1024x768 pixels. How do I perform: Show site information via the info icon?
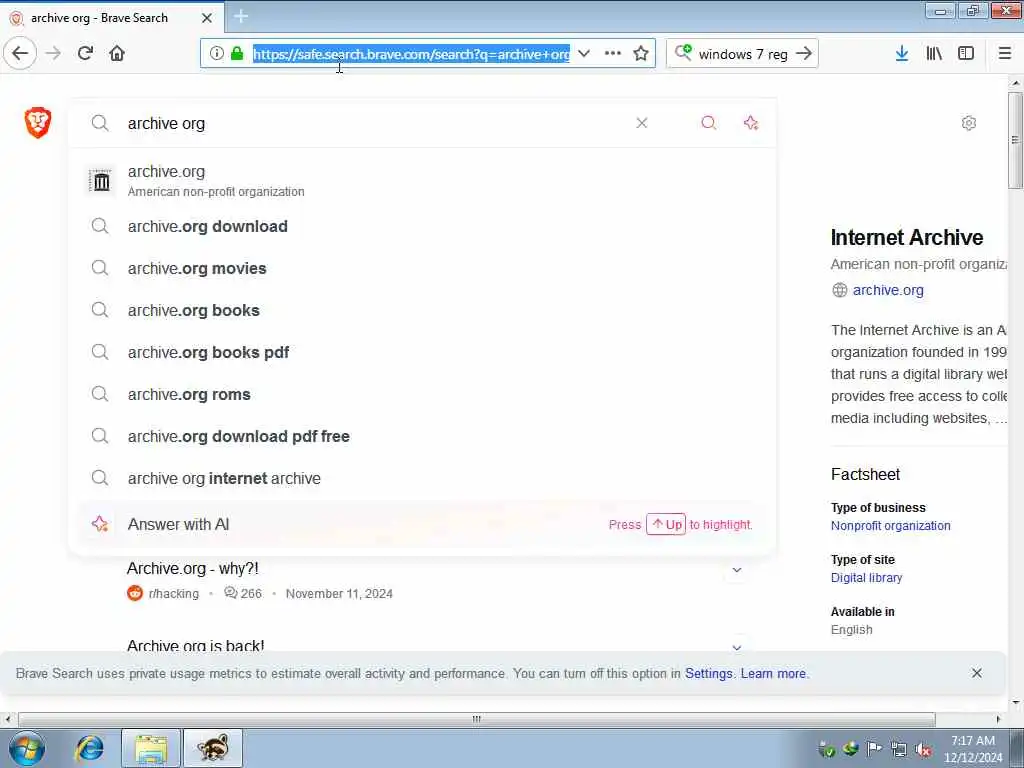click(216, 54)
